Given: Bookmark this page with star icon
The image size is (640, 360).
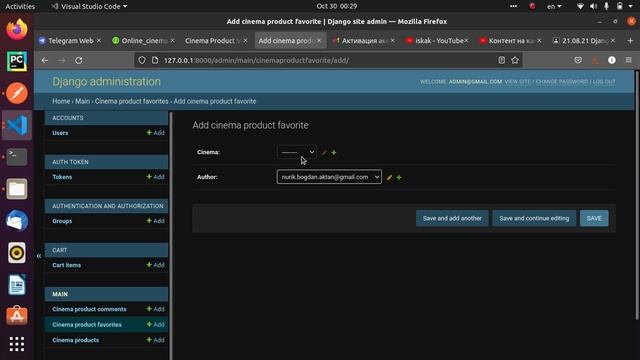Looking at the screenshot, I should tap(515, 60).
